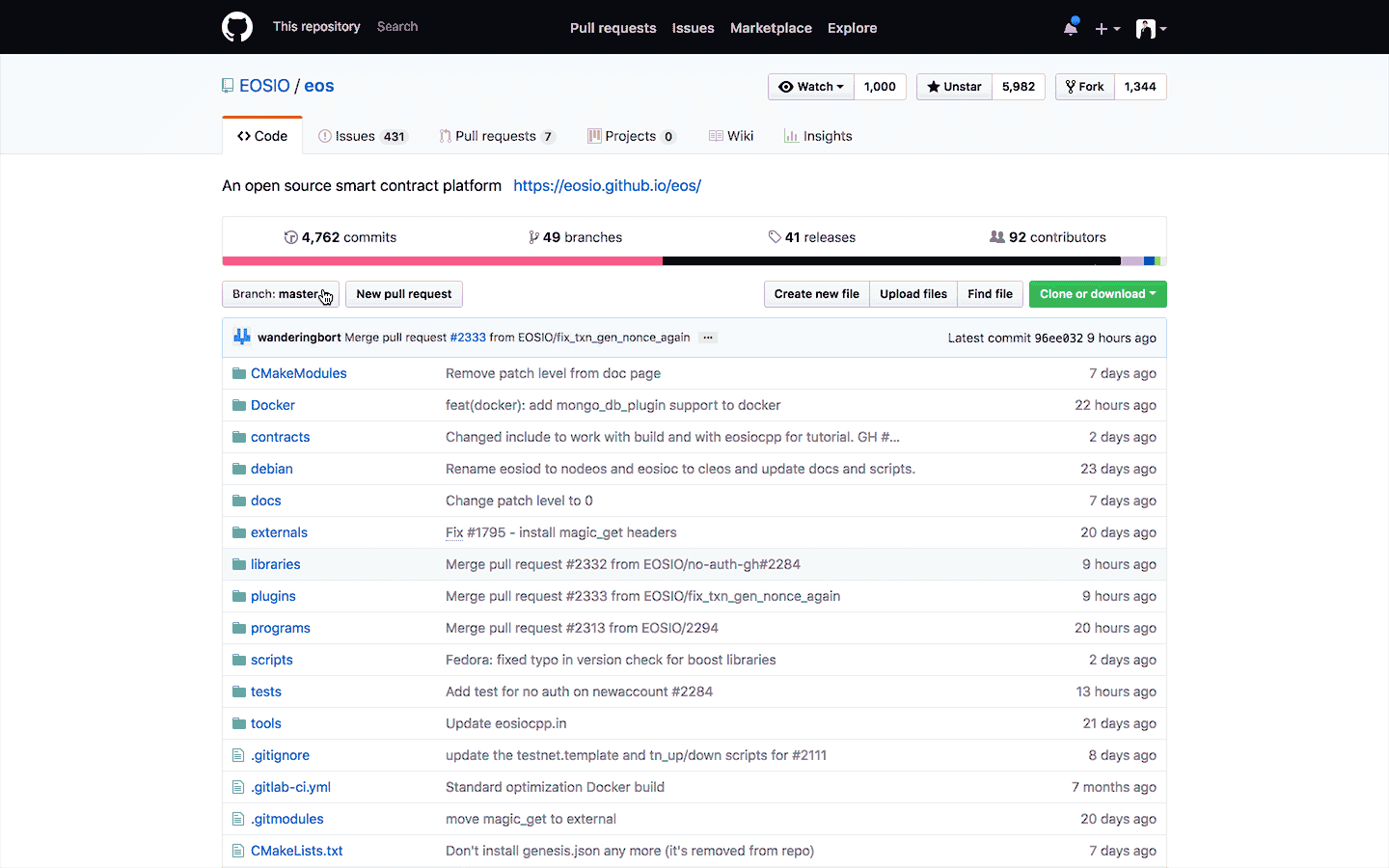Click the repository book icon beside EOSIO
The width and height of the screenshot is (1389, 868).
click(228, 86)
